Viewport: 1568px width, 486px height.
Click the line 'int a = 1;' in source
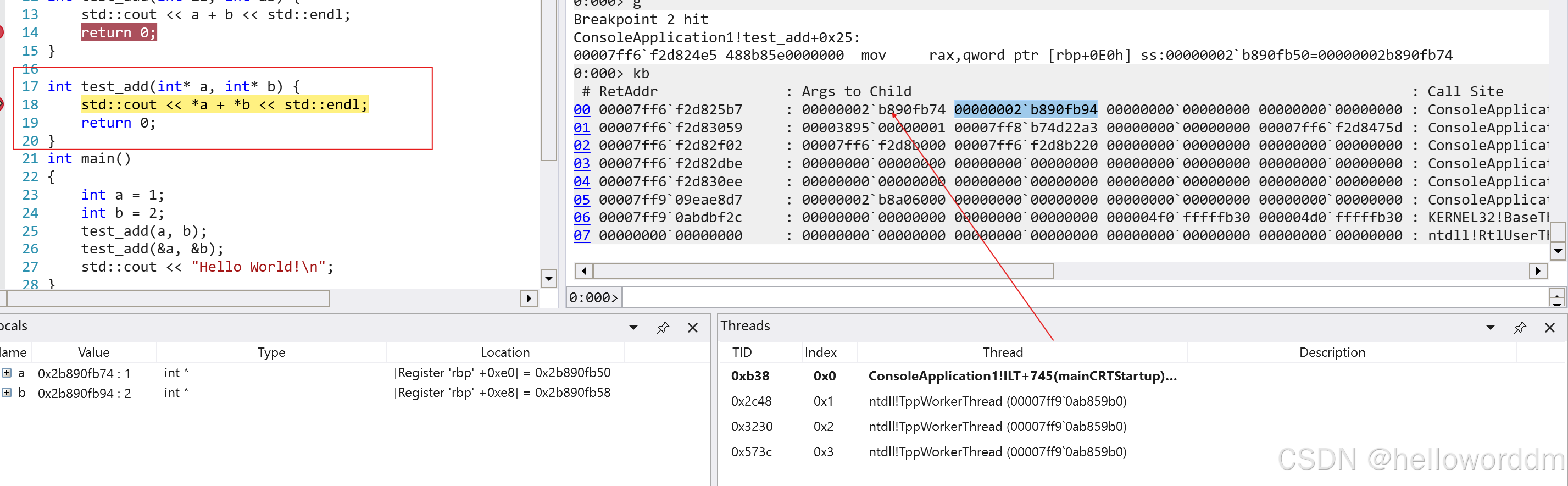(x=123, y=195)
